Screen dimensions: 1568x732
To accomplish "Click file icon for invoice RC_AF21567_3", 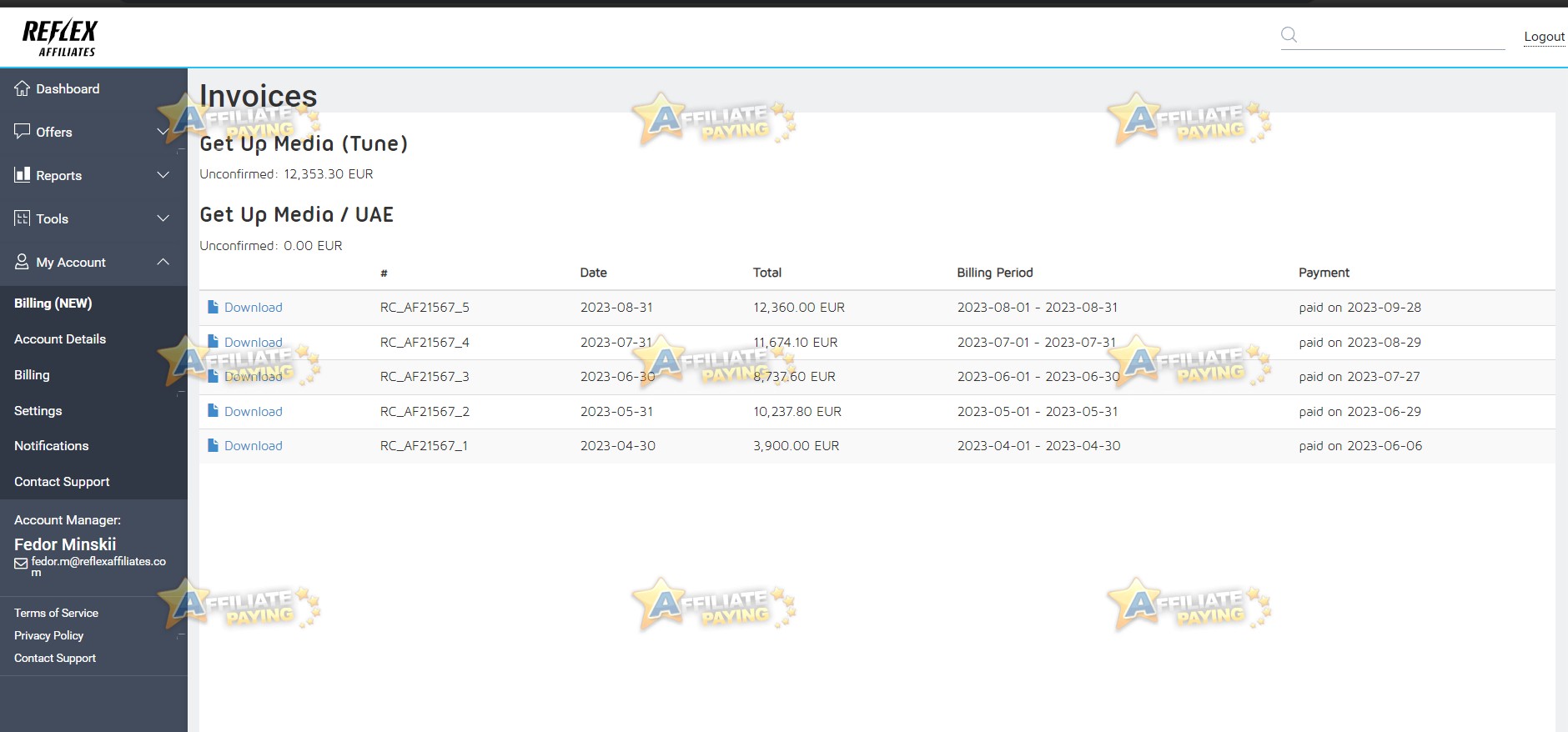I will 213,376.
